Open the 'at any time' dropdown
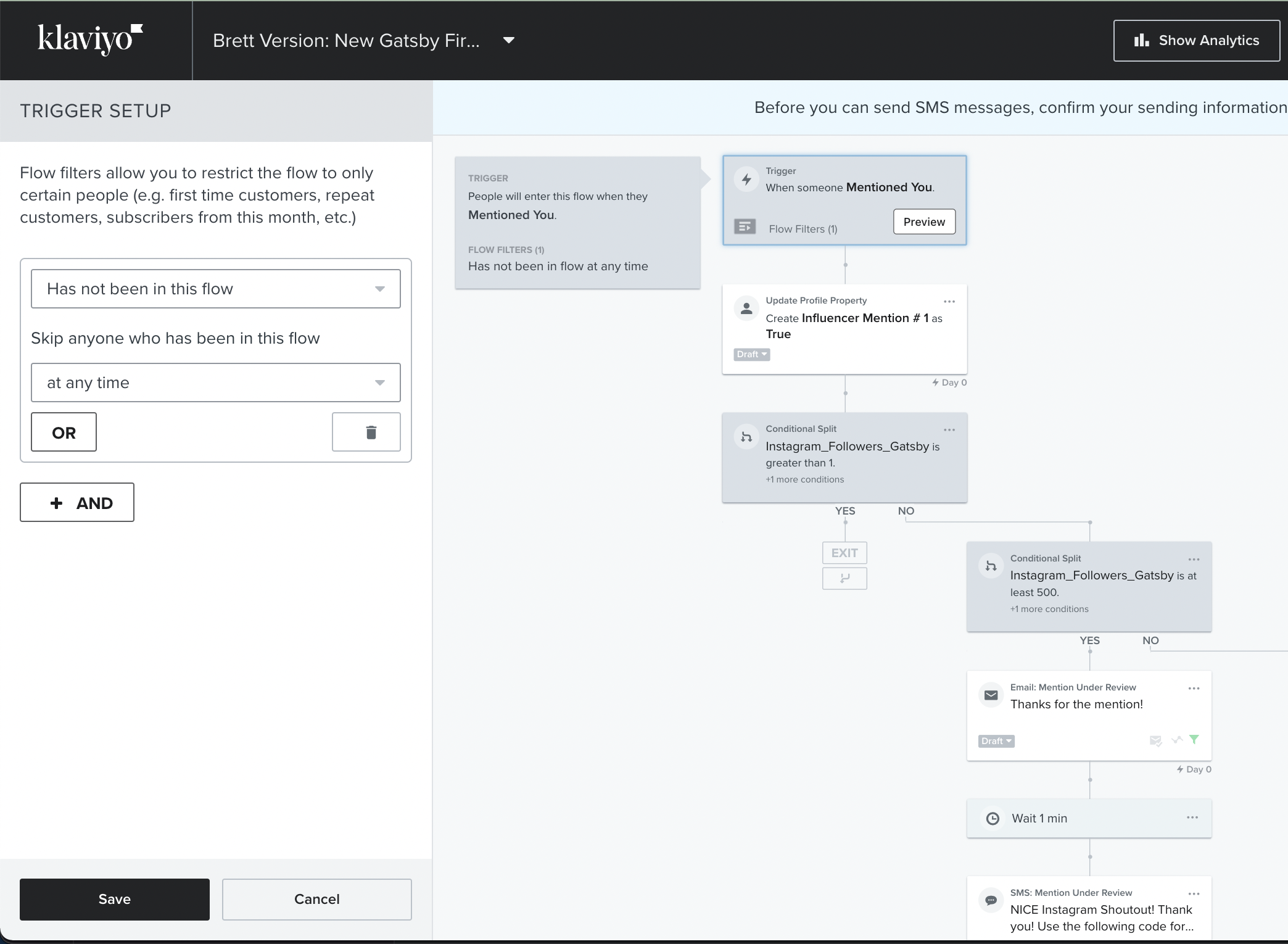Image resolution: width=1288 pixels, height=944 pixels. pyautogui.click(x=216, y=383)
